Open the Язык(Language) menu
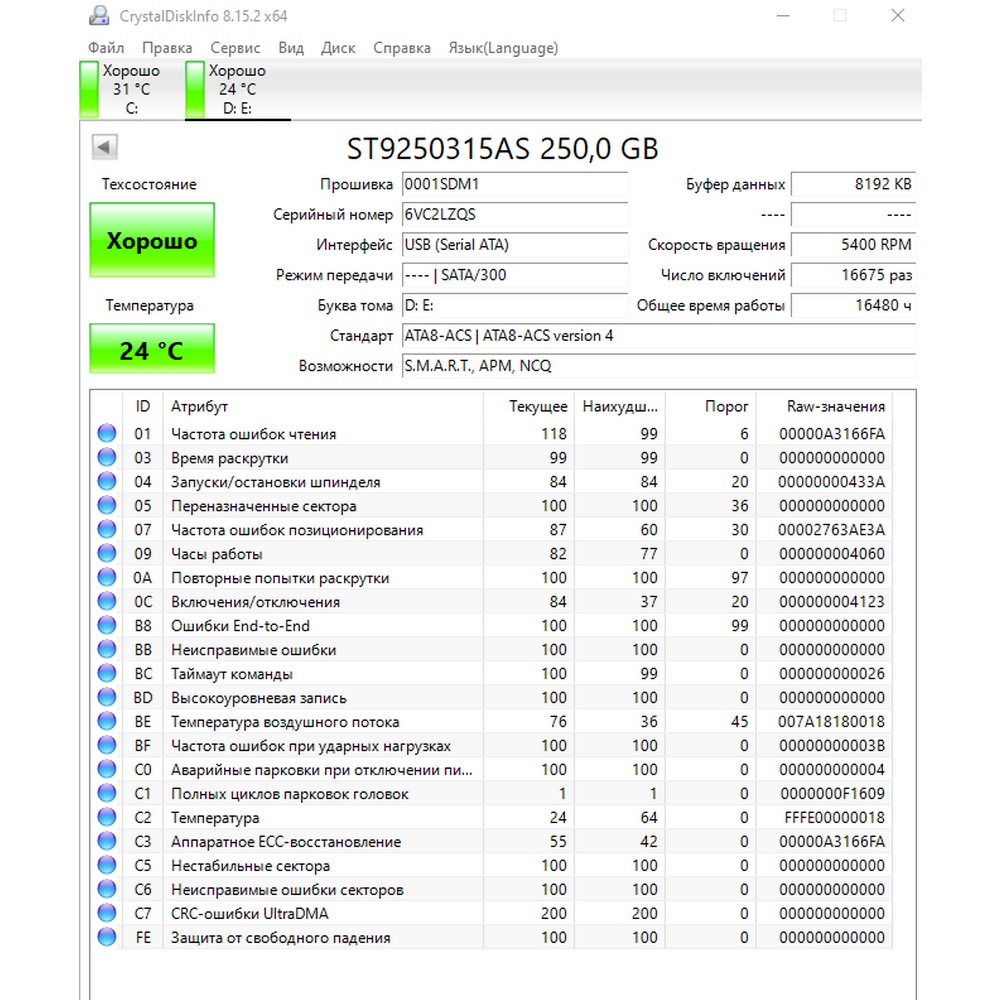 click(503, 48)
